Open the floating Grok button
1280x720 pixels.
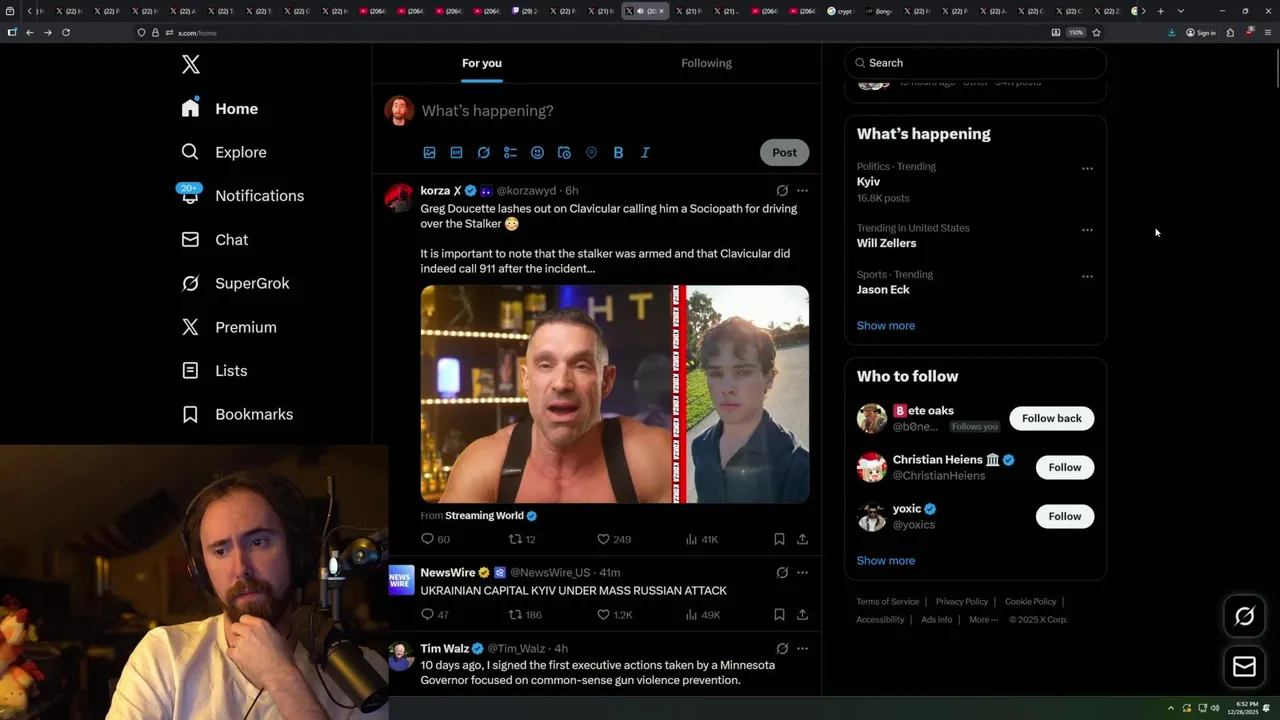1245,617
